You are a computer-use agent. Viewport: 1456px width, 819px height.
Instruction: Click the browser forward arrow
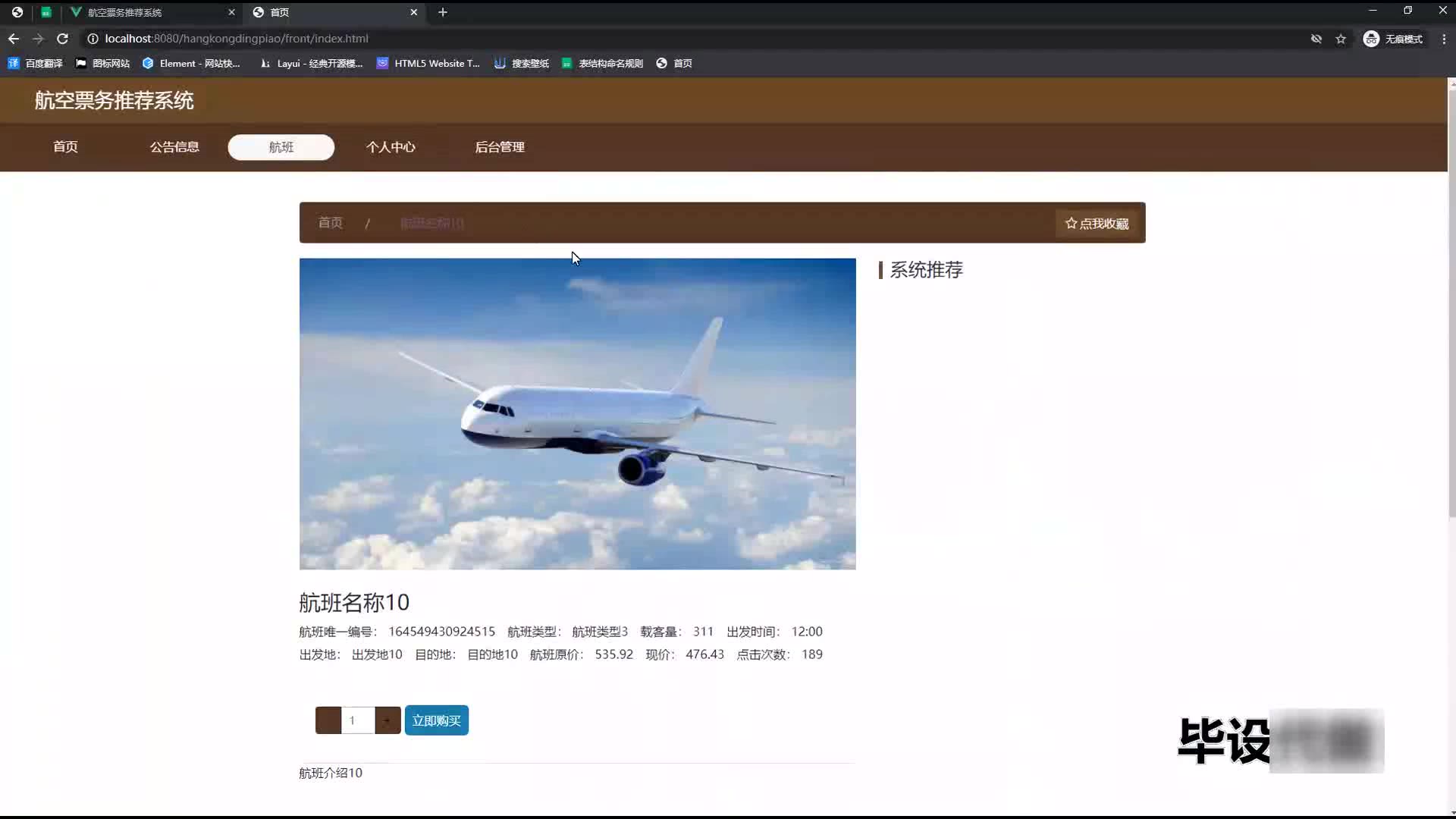point(38,39)
